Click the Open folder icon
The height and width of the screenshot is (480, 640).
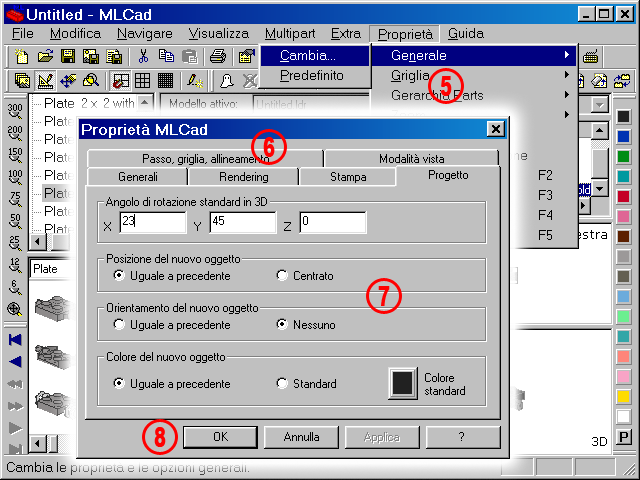pyautogui.click(x=45, y=56)
